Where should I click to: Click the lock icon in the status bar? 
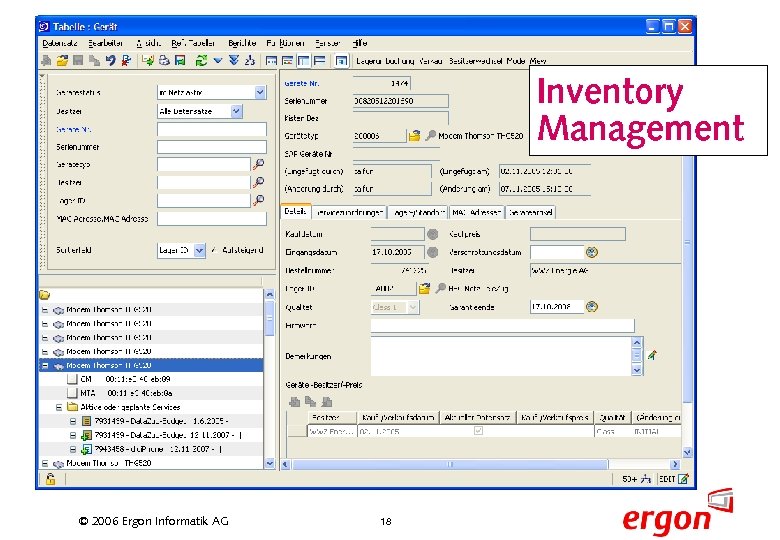[x=50, y=479]
